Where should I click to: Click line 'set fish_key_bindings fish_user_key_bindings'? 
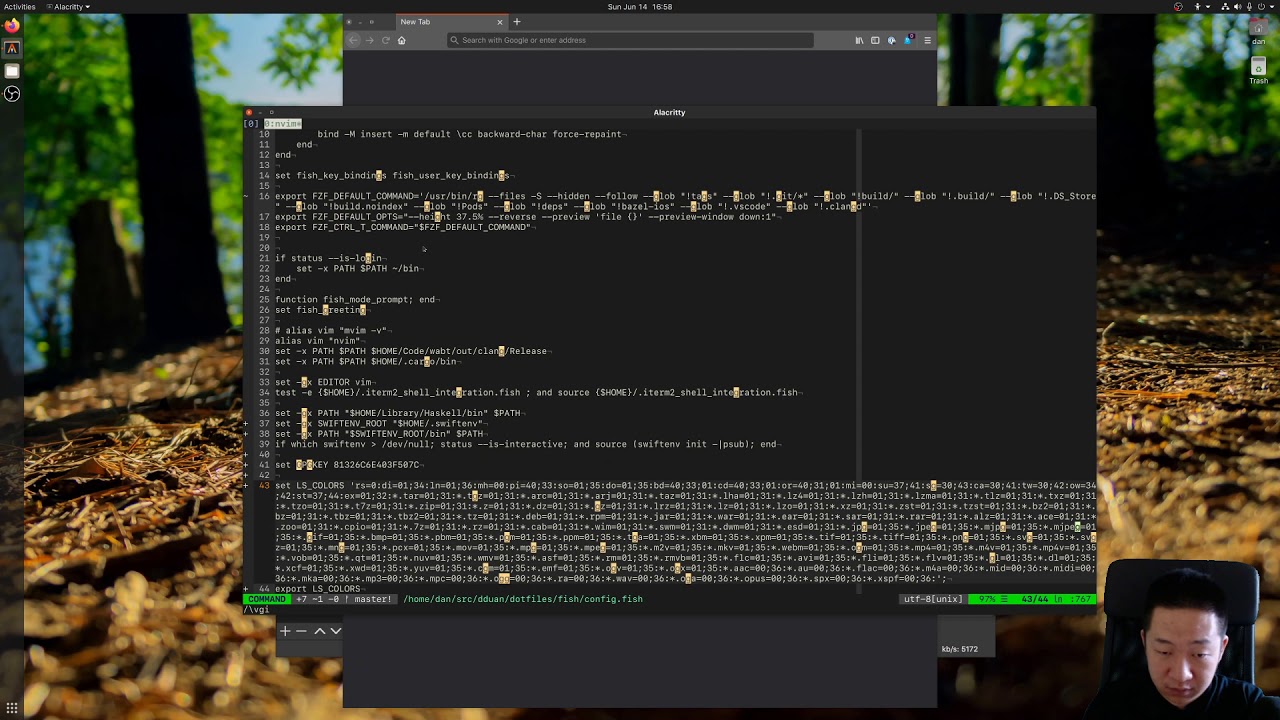(392, 175)
